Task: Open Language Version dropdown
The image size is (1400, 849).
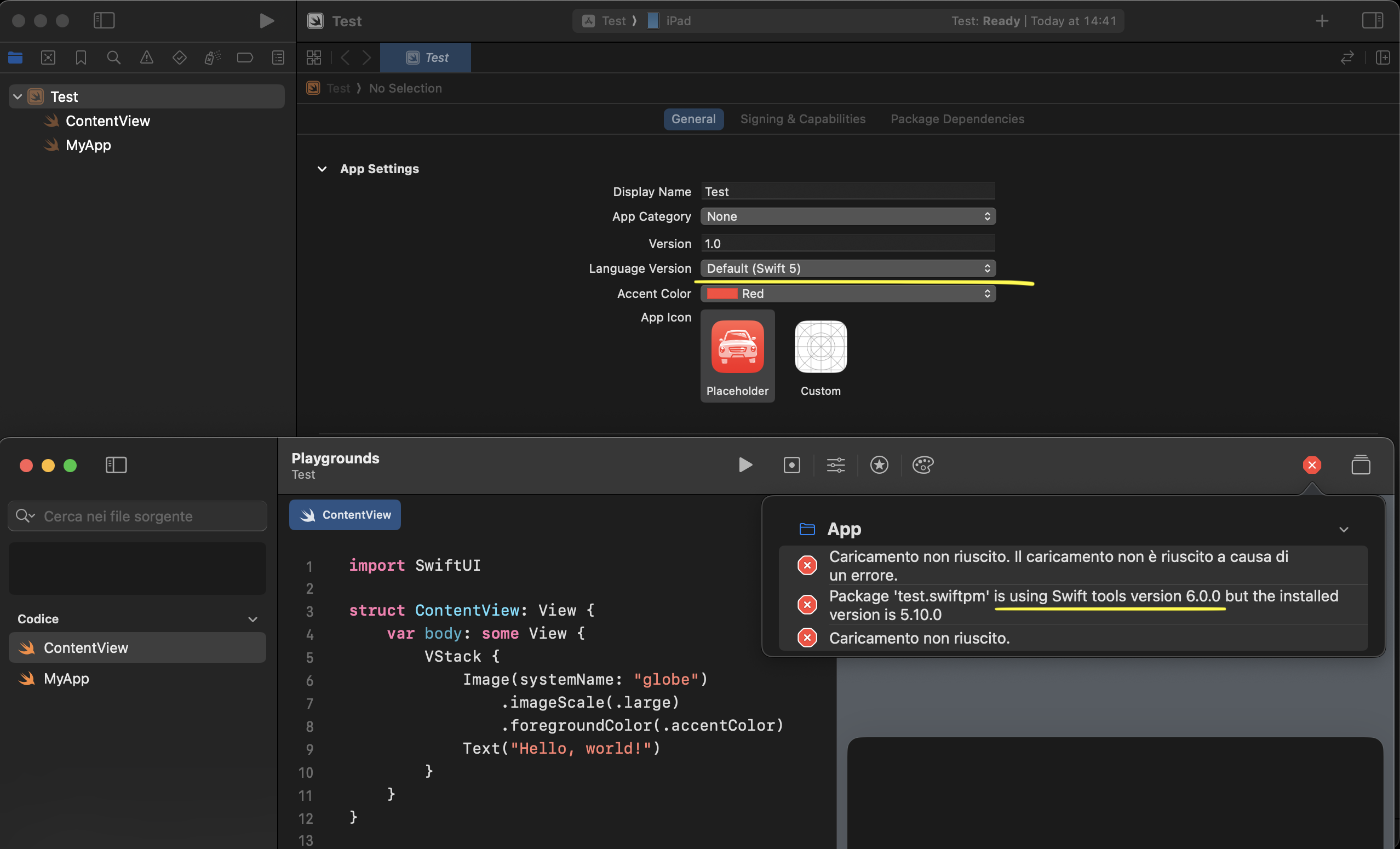Action: 848,268
